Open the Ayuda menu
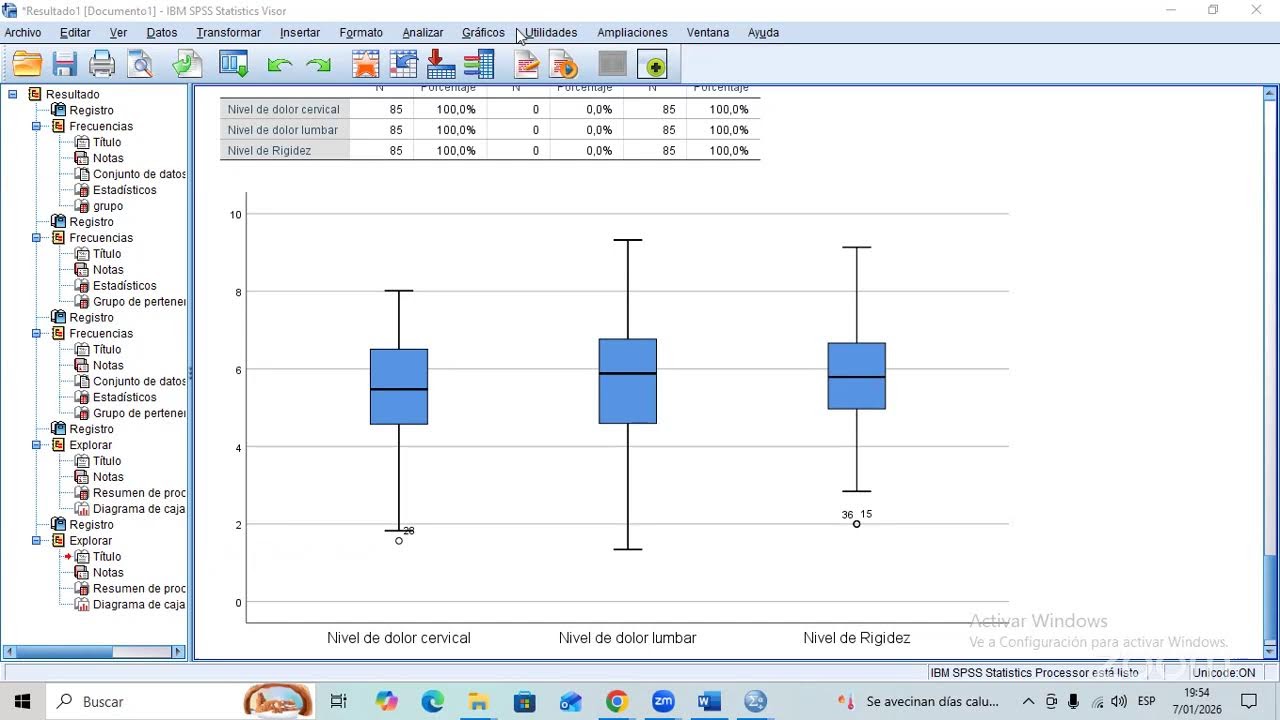The height and width of the screenshot is (720, 1280). [763, 33]
